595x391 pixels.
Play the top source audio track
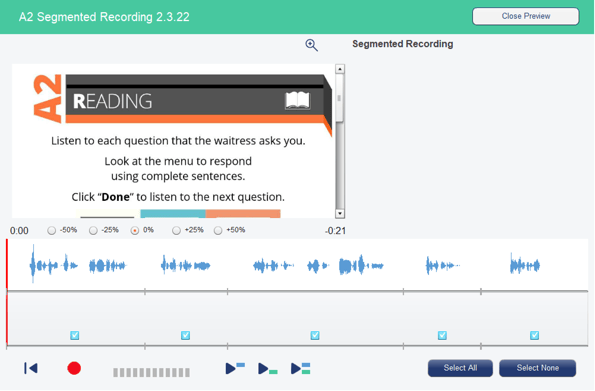(x=235, y=368)
